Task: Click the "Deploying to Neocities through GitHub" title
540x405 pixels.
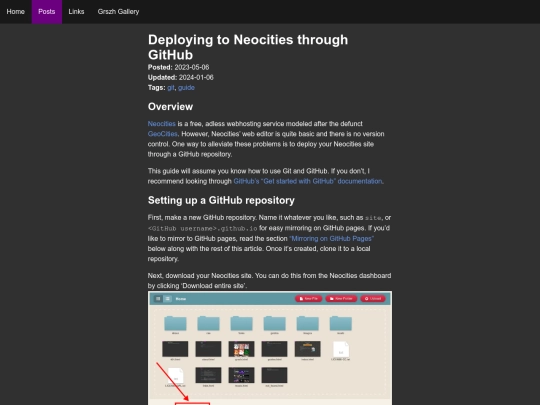Action: tap(248, 47)
